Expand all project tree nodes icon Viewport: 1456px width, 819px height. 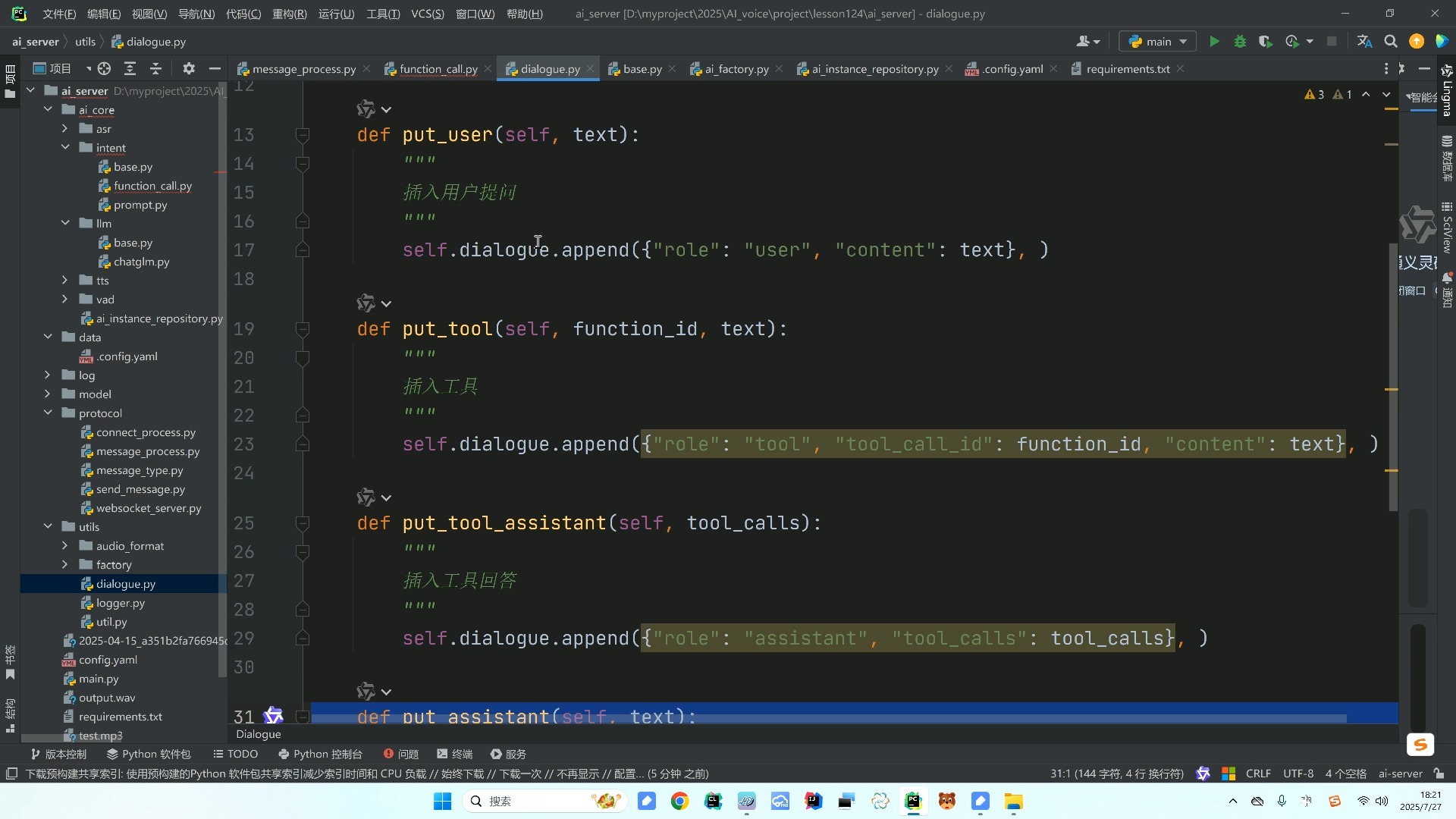click(x=130, y=69)
